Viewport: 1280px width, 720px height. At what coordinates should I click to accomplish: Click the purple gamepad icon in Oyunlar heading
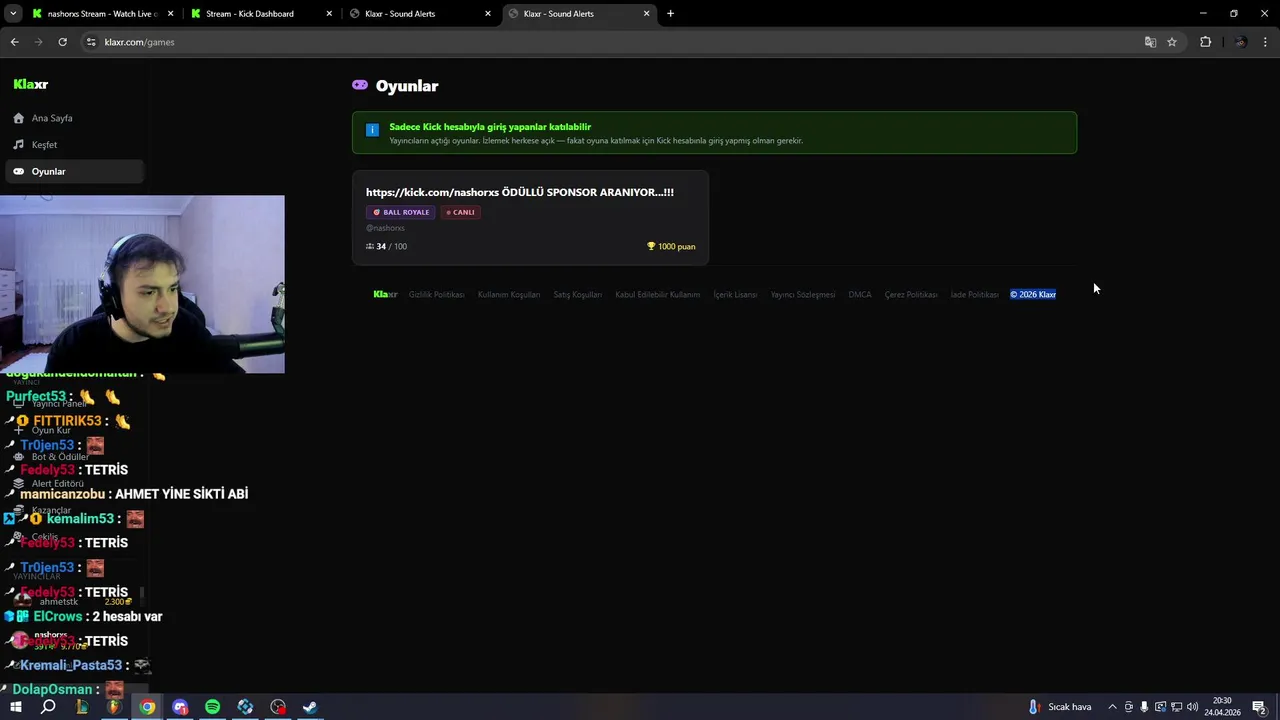pyautogui.click(x=360, y=85)
